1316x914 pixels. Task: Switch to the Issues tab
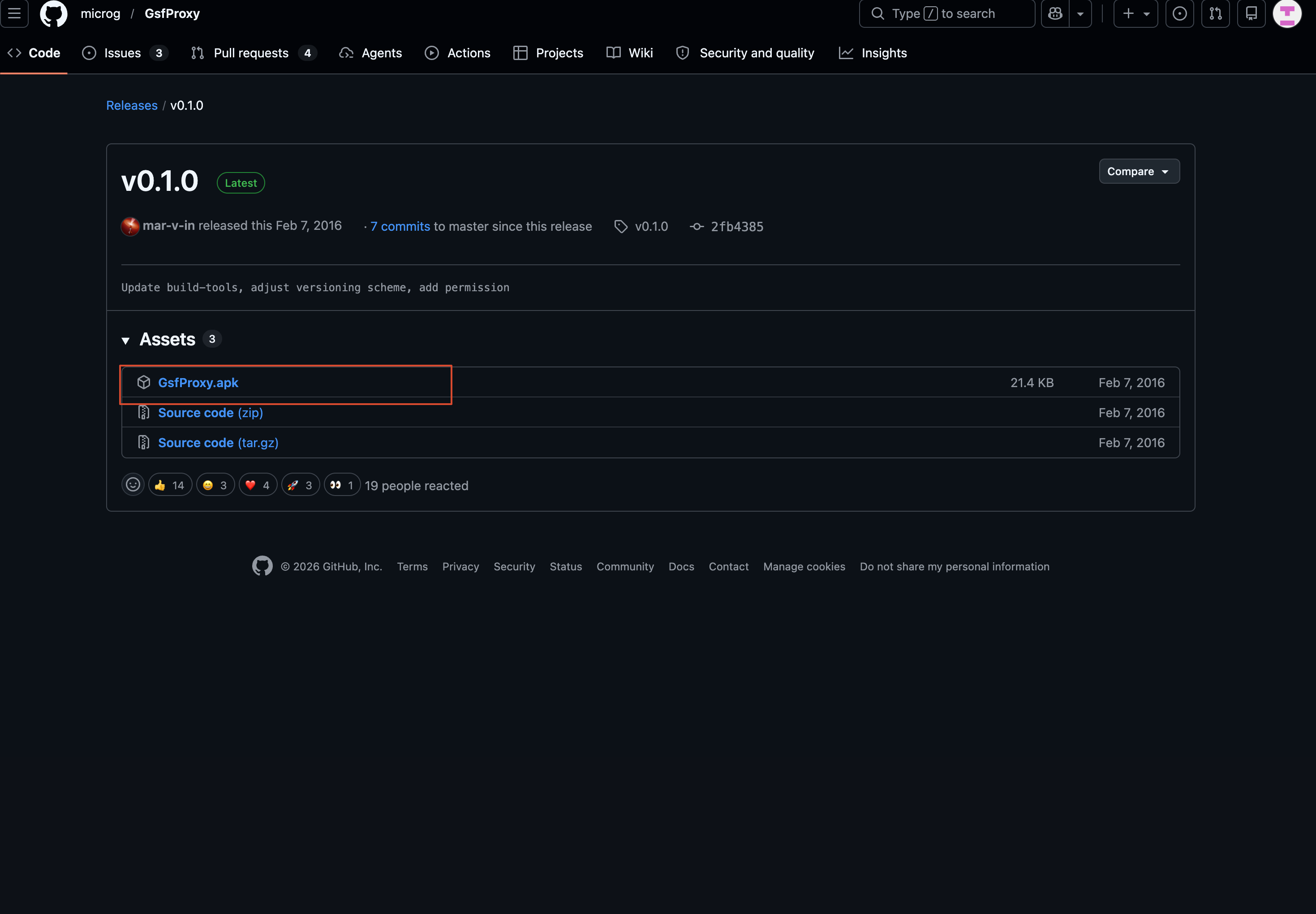(125, 53)
